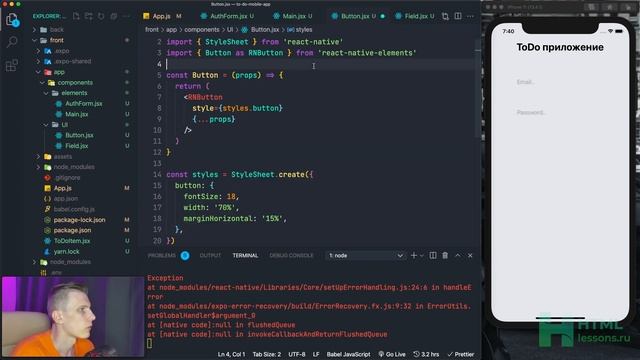The image size is (640, 360).
Task: Open the Extensions view in activity bar
Action: click(x=12, y=65)
